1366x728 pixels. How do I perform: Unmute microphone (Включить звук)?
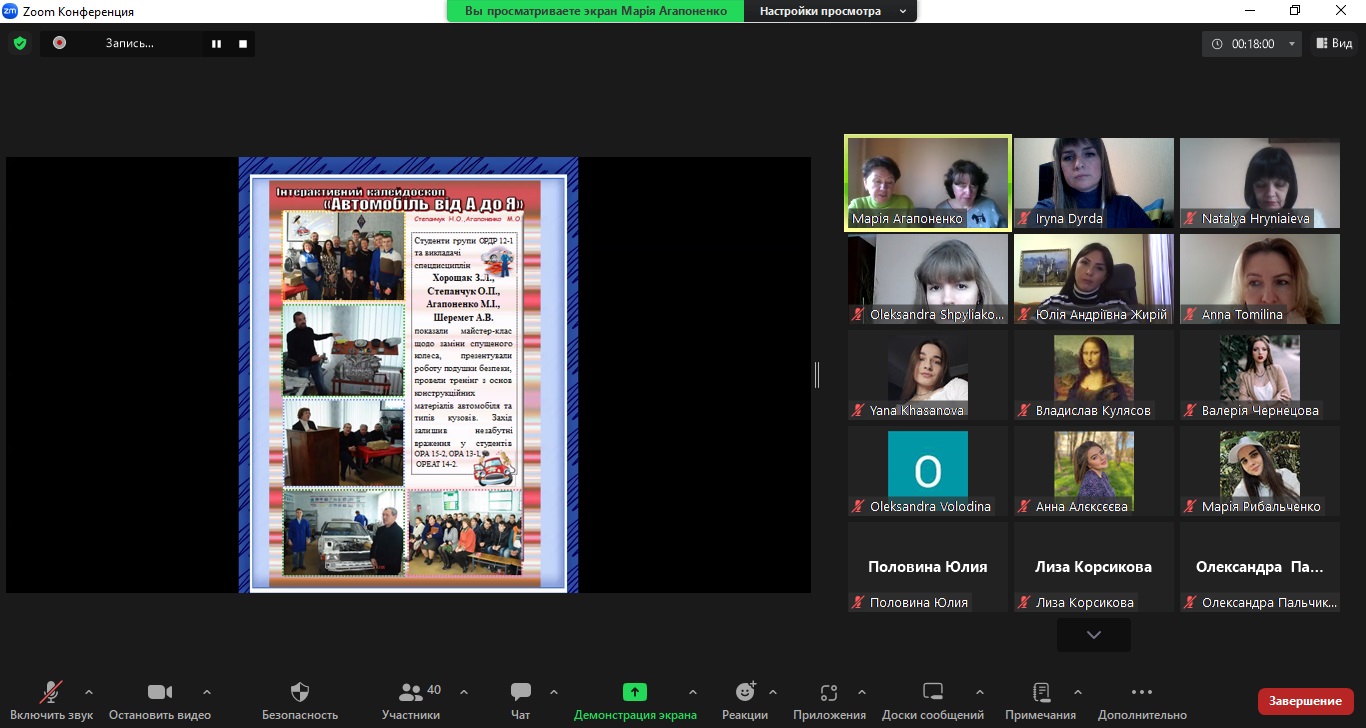click(x=51, y=692)
